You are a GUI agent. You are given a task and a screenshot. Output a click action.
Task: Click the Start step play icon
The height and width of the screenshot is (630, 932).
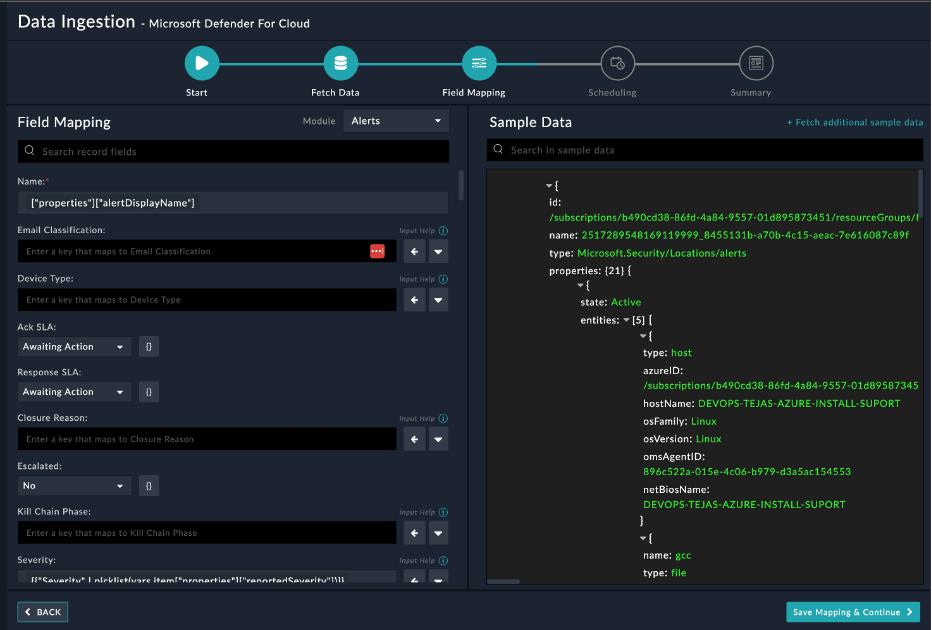point(201,63)
